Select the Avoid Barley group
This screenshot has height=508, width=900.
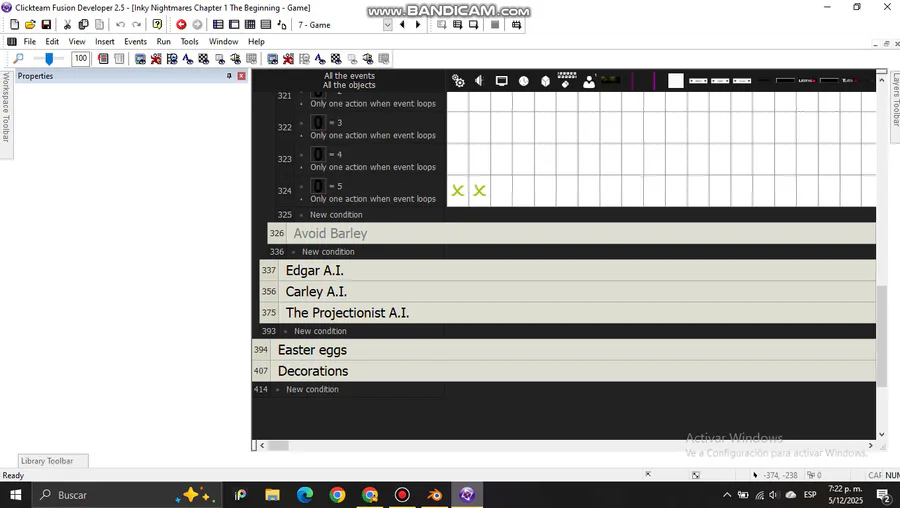tap(572, 233)
